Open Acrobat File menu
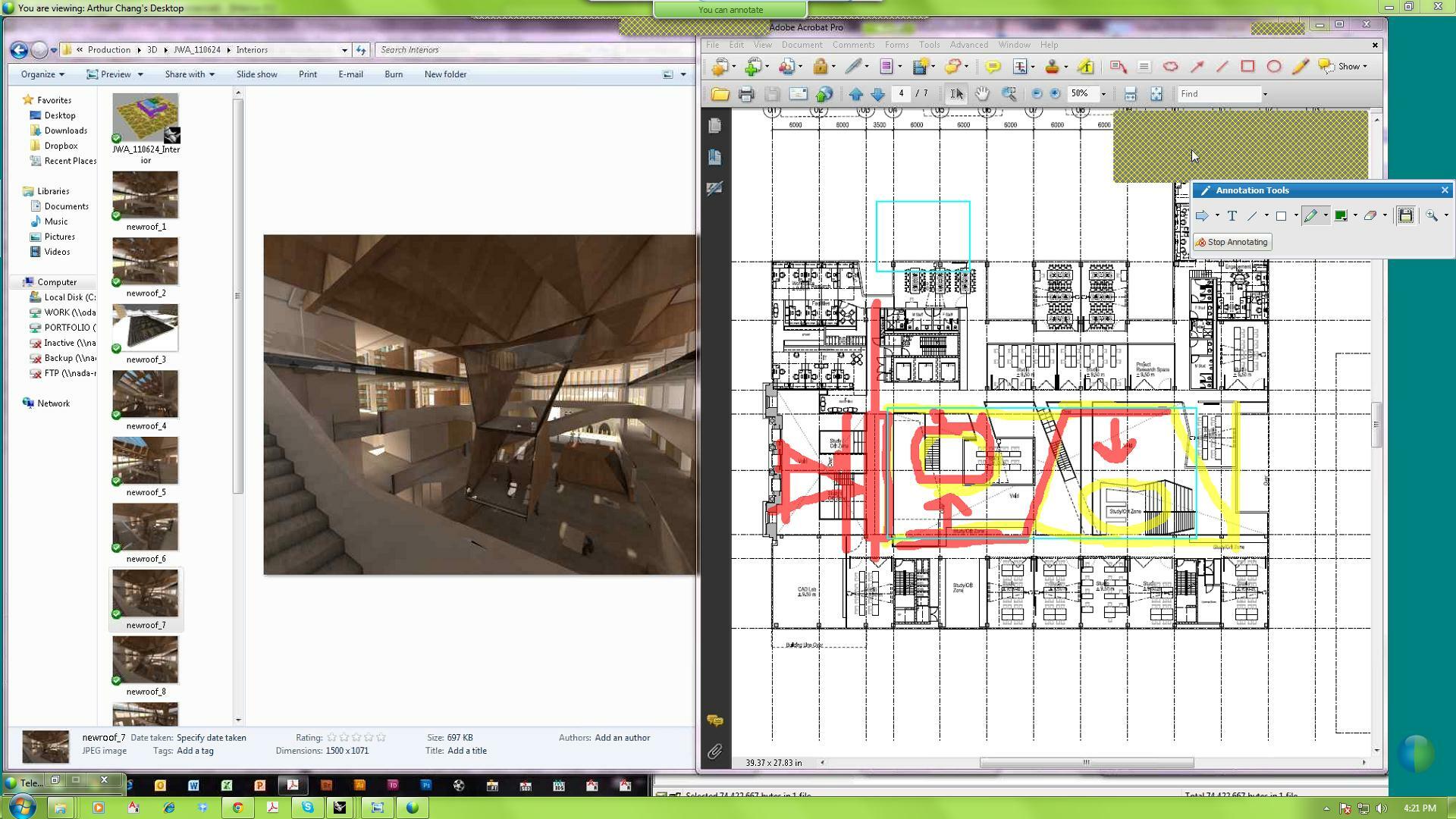 pyautogui.click(x=713, y=45)
